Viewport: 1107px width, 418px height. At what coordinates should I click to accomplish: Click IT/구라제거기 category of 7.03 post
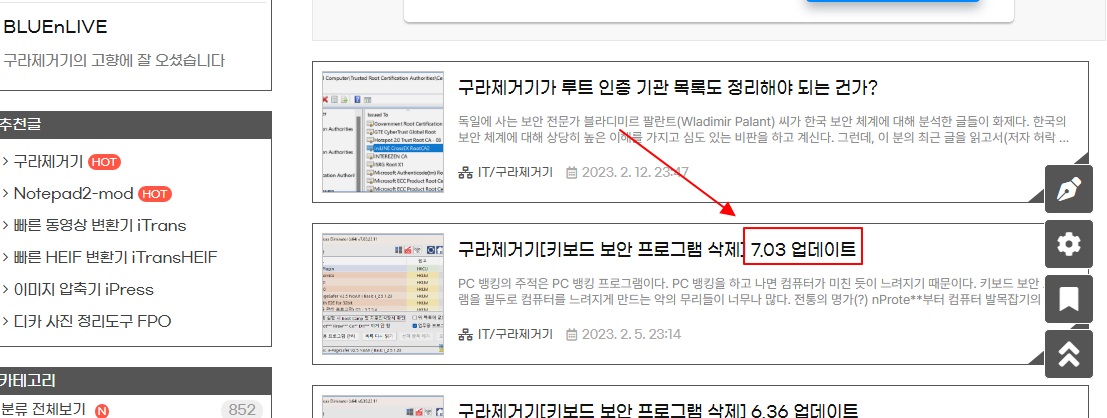pyautogui.click(x=515, y=334)
